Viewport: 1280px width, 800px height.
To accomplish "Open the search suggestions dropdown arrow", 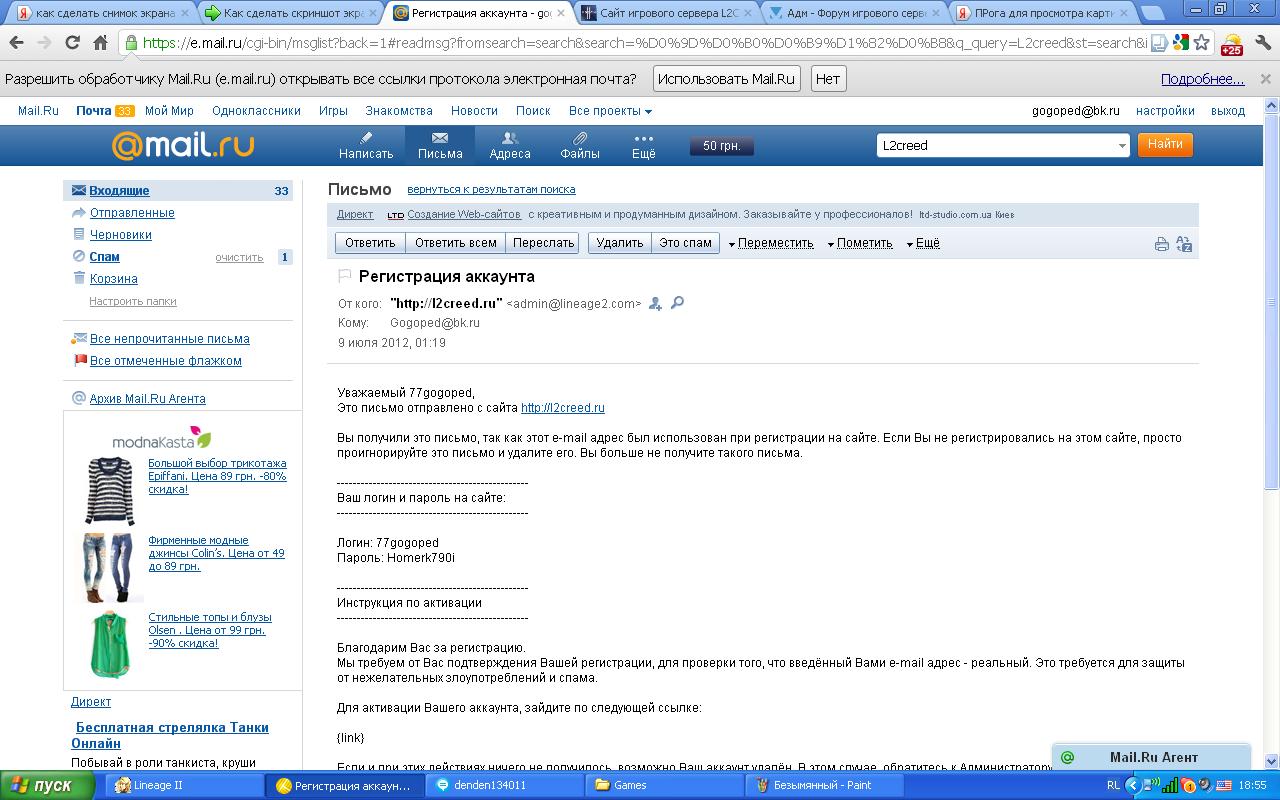I will point(1121,146).
